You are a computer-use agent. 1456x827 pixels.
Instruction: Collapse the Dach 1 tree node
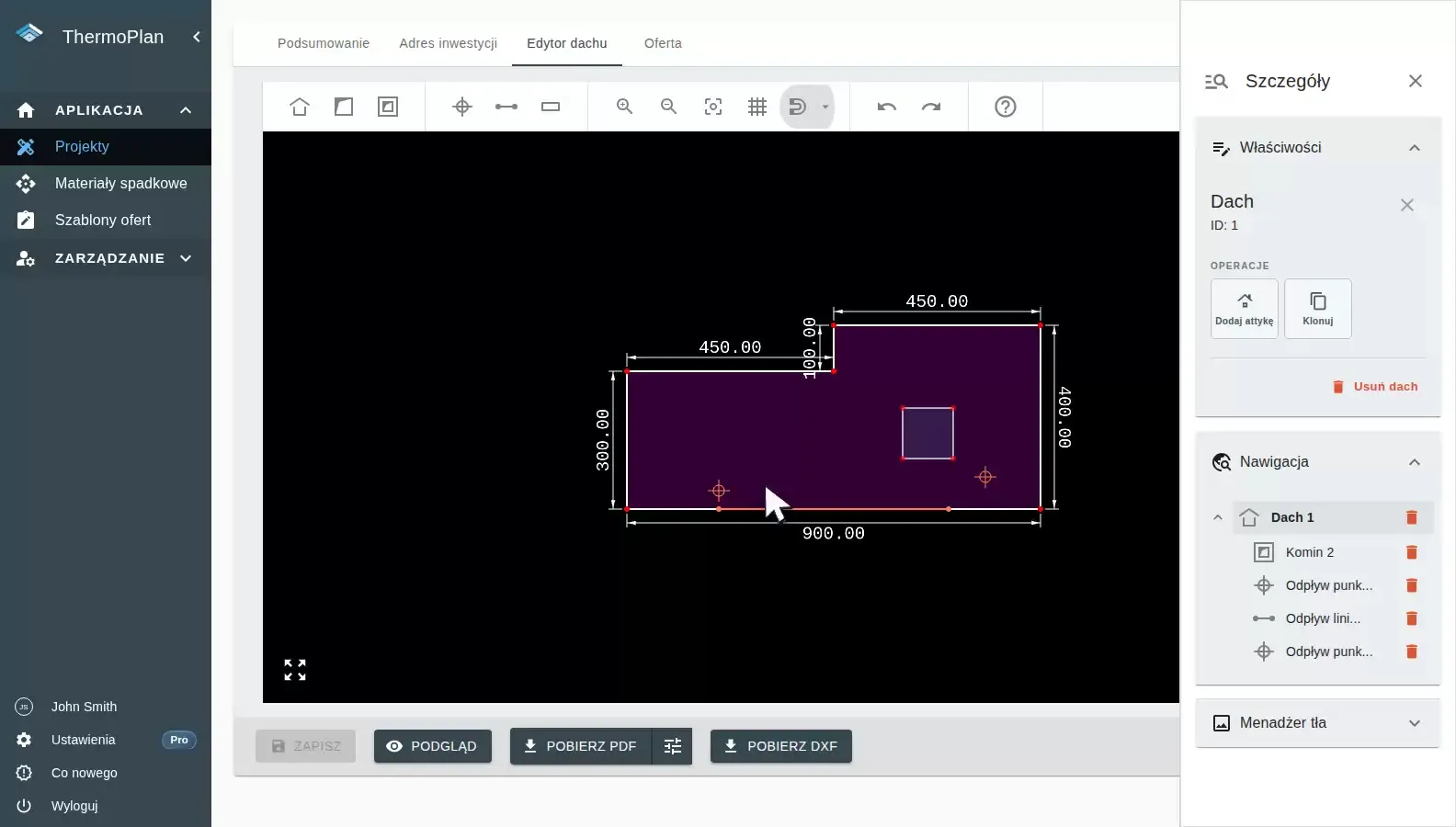[1218, 517]
